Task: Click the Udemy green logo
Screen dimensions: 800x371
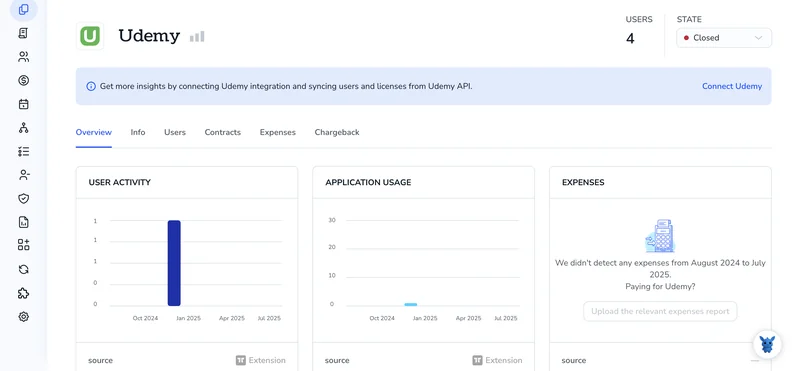Action: tap(90, 36)
